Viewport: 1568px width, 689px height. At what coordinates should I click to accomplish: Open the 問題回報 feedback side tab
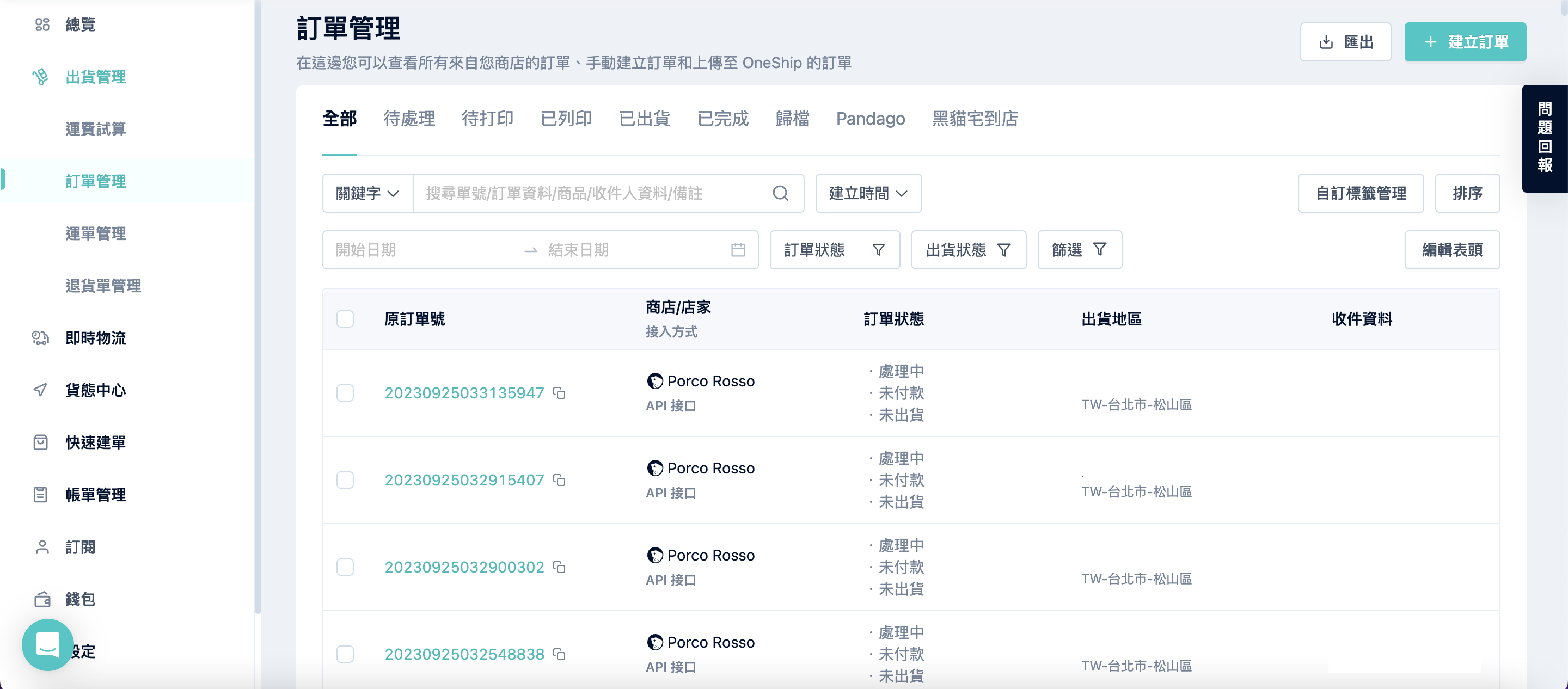1544,138
